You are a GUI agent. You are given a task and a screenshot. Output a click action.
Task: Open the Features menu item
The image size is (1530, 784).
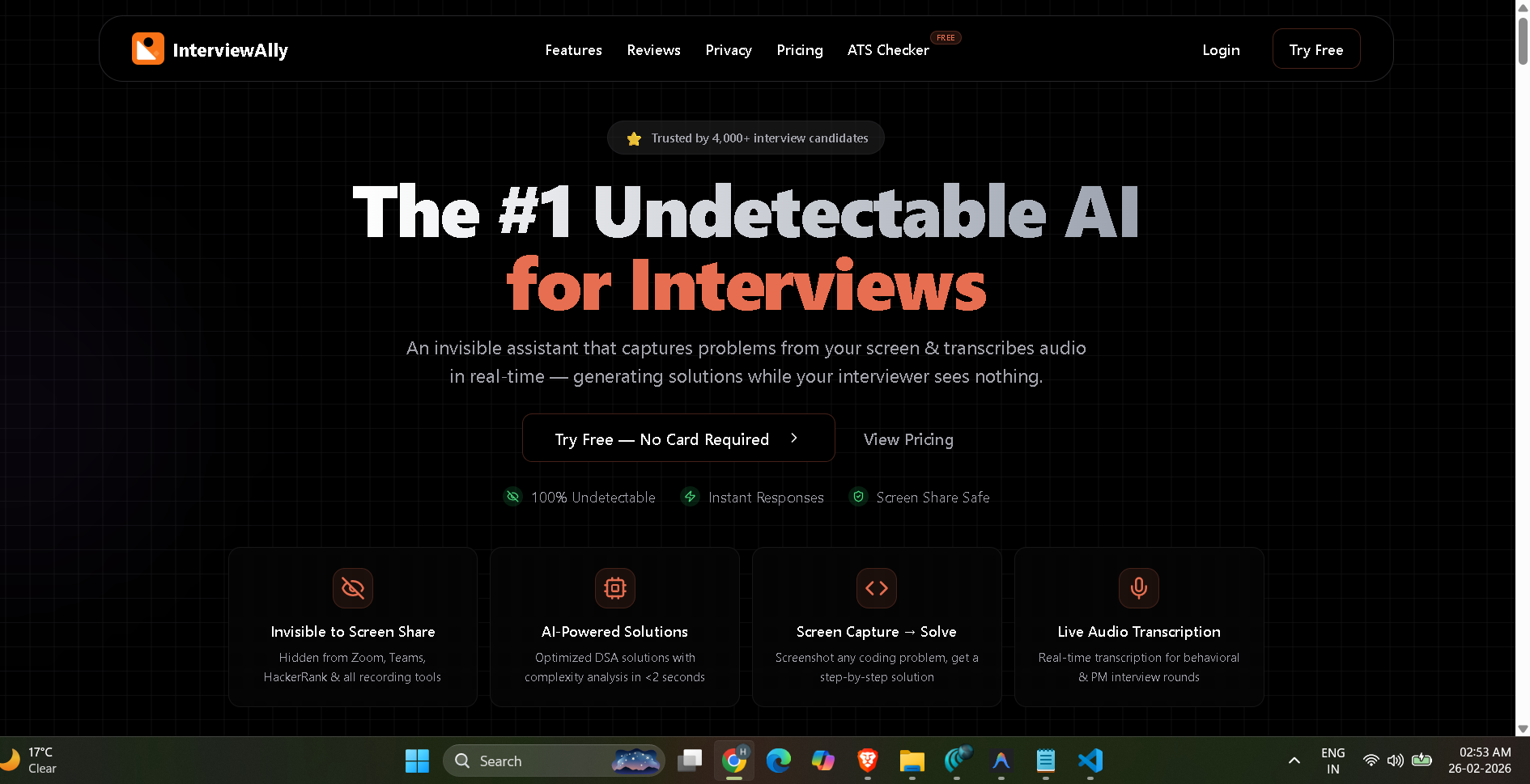[573, 49]
